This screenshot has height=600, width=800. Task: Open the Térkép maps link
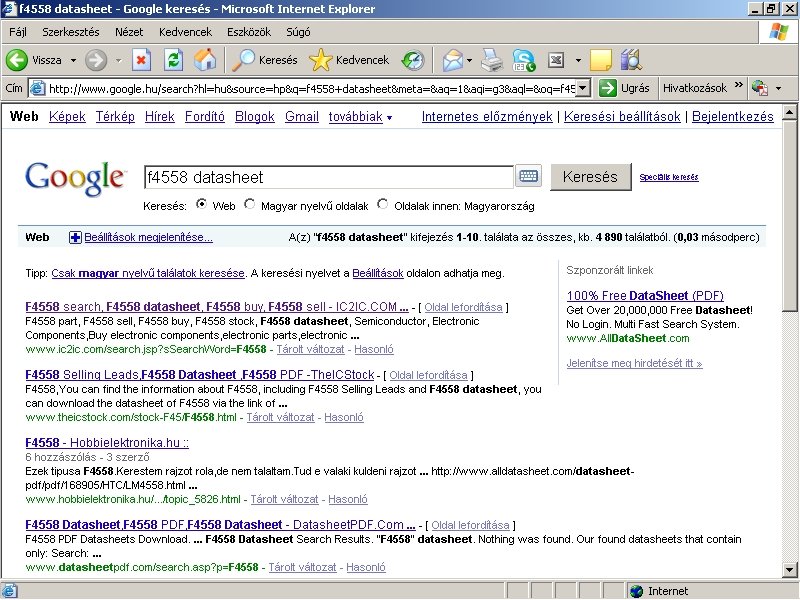click(115, 117)
